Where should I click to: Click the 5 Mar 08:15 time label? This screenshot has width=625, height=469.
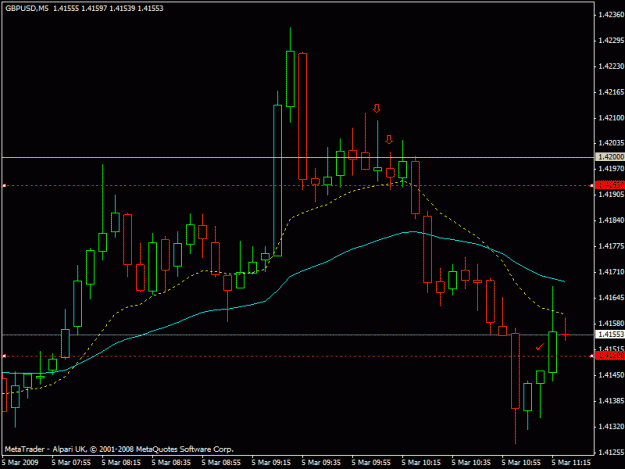click(x=121, y=463)
